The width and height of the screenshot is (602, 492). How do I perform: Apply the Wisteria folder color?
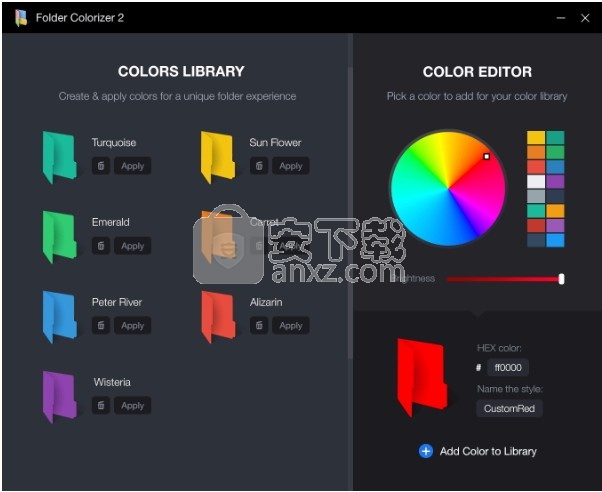(132, 406)
